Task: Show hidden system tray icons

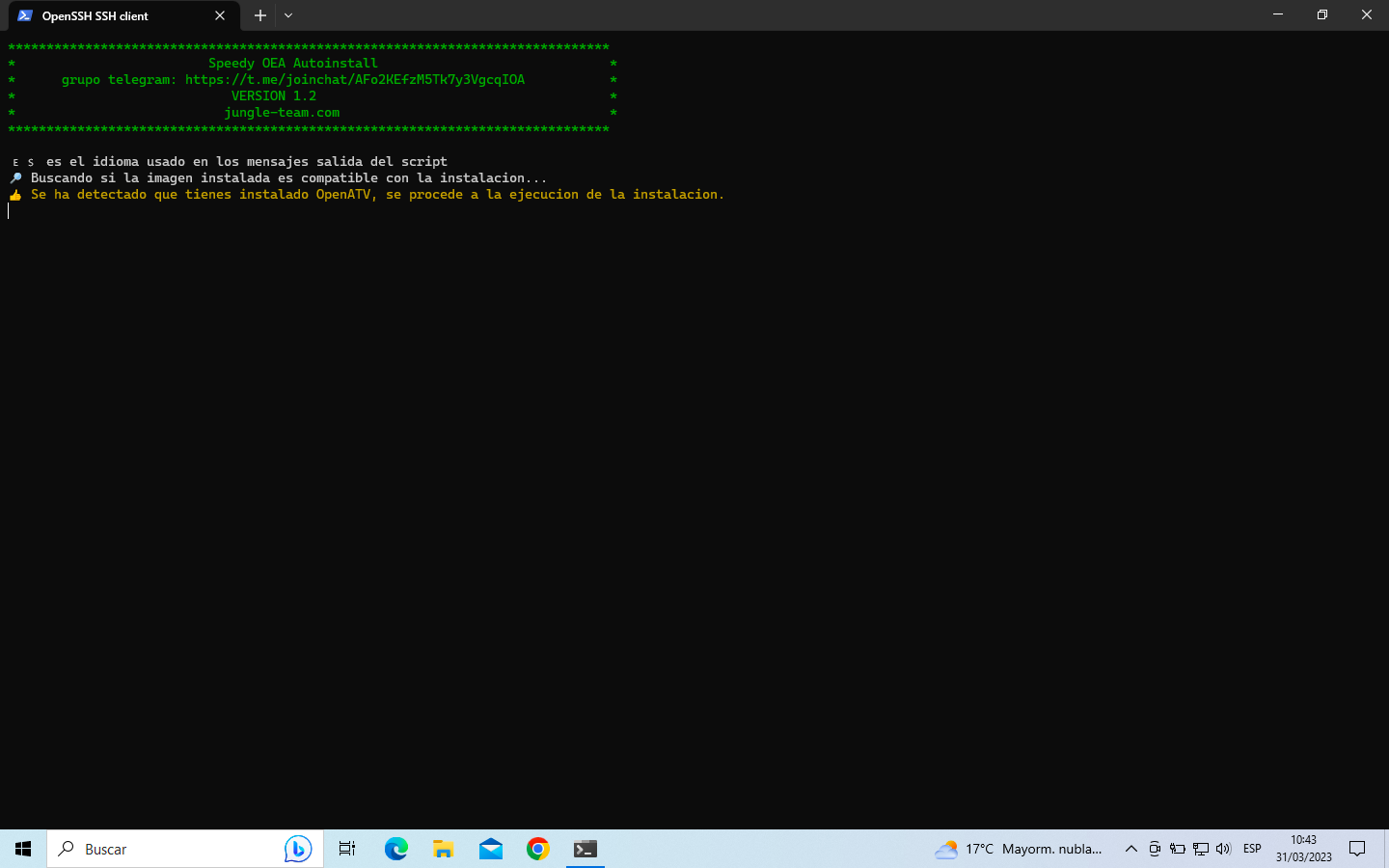Action: (x=1130, y=849)
